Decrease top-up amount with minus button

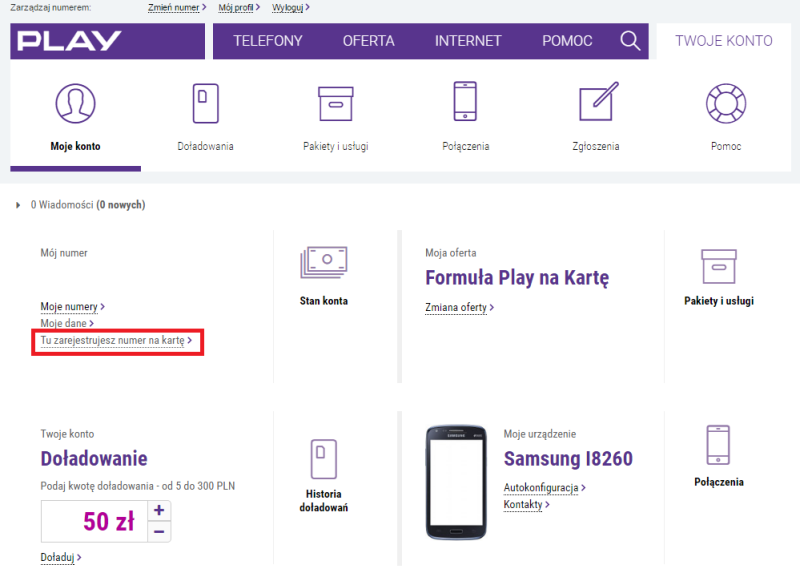coord(159,532)
